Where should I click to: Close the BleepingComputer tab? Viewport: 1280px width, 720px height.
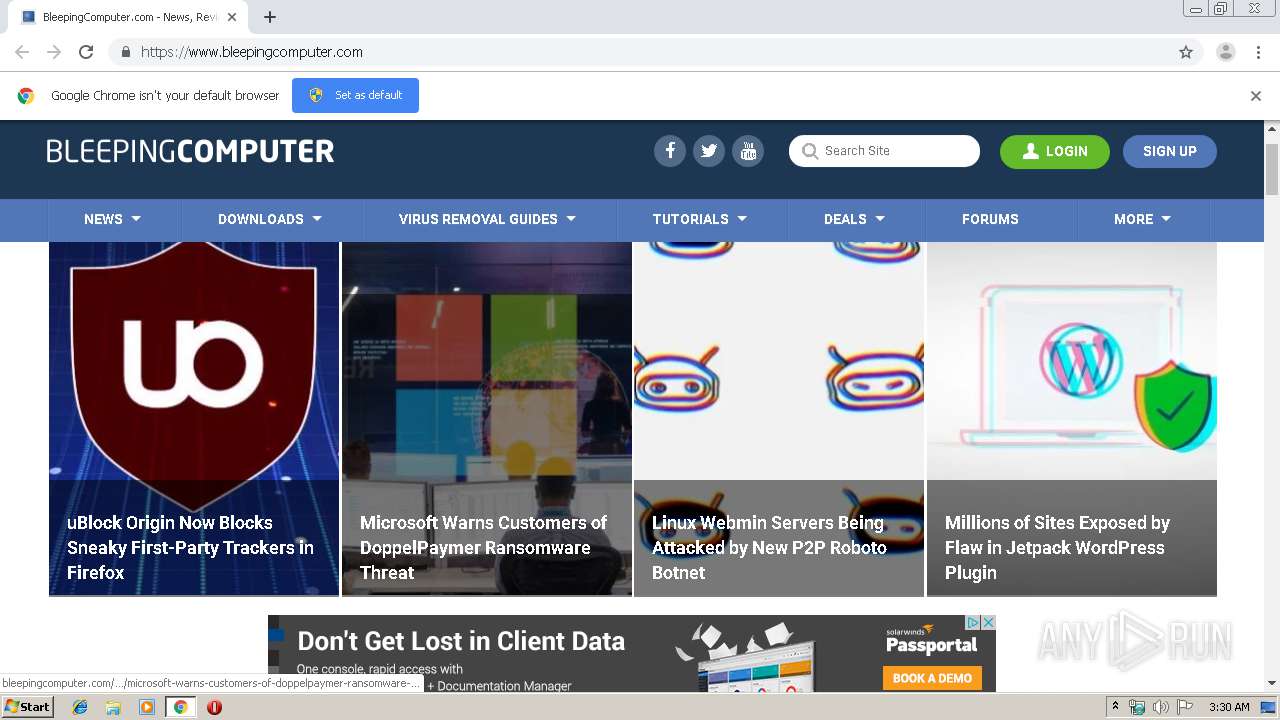coord(231,17)
